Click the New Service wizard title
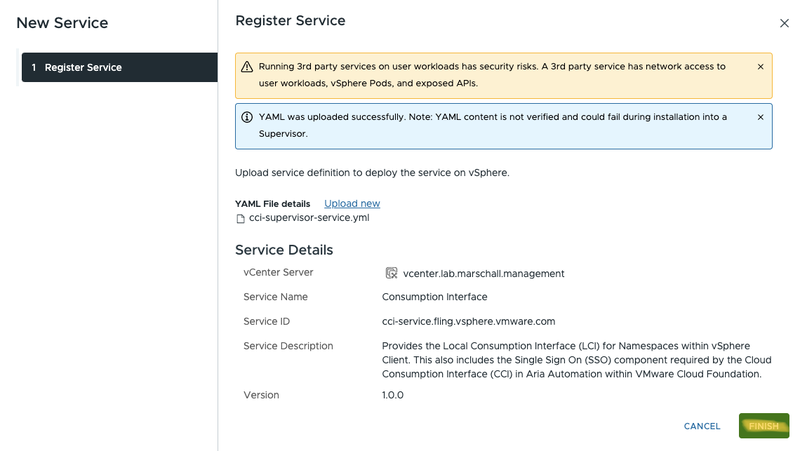The height and width of the screenshot is (451, 800). (62, 22)
